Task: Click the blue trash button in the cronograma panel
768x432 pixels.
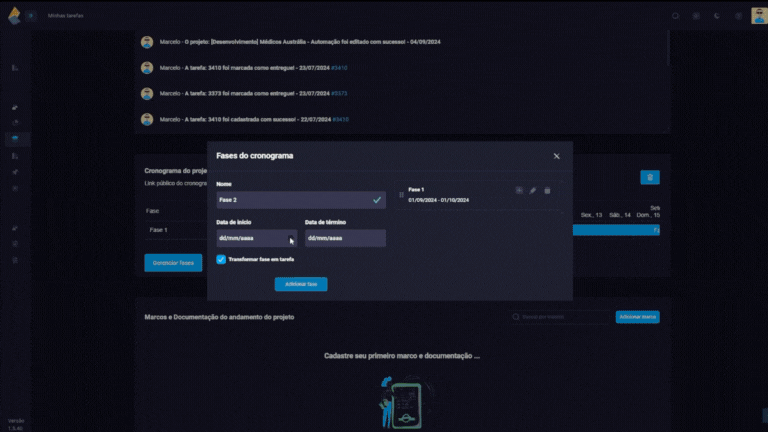Action: pyautogui.click(x=650, y=177)
